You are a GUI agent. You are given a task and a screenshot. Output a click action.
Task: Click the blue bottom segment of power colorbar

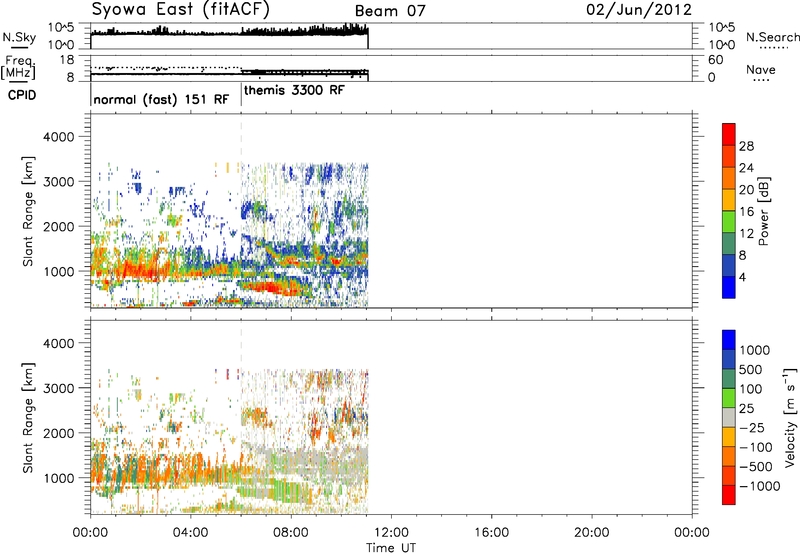[x=729, y=287]
